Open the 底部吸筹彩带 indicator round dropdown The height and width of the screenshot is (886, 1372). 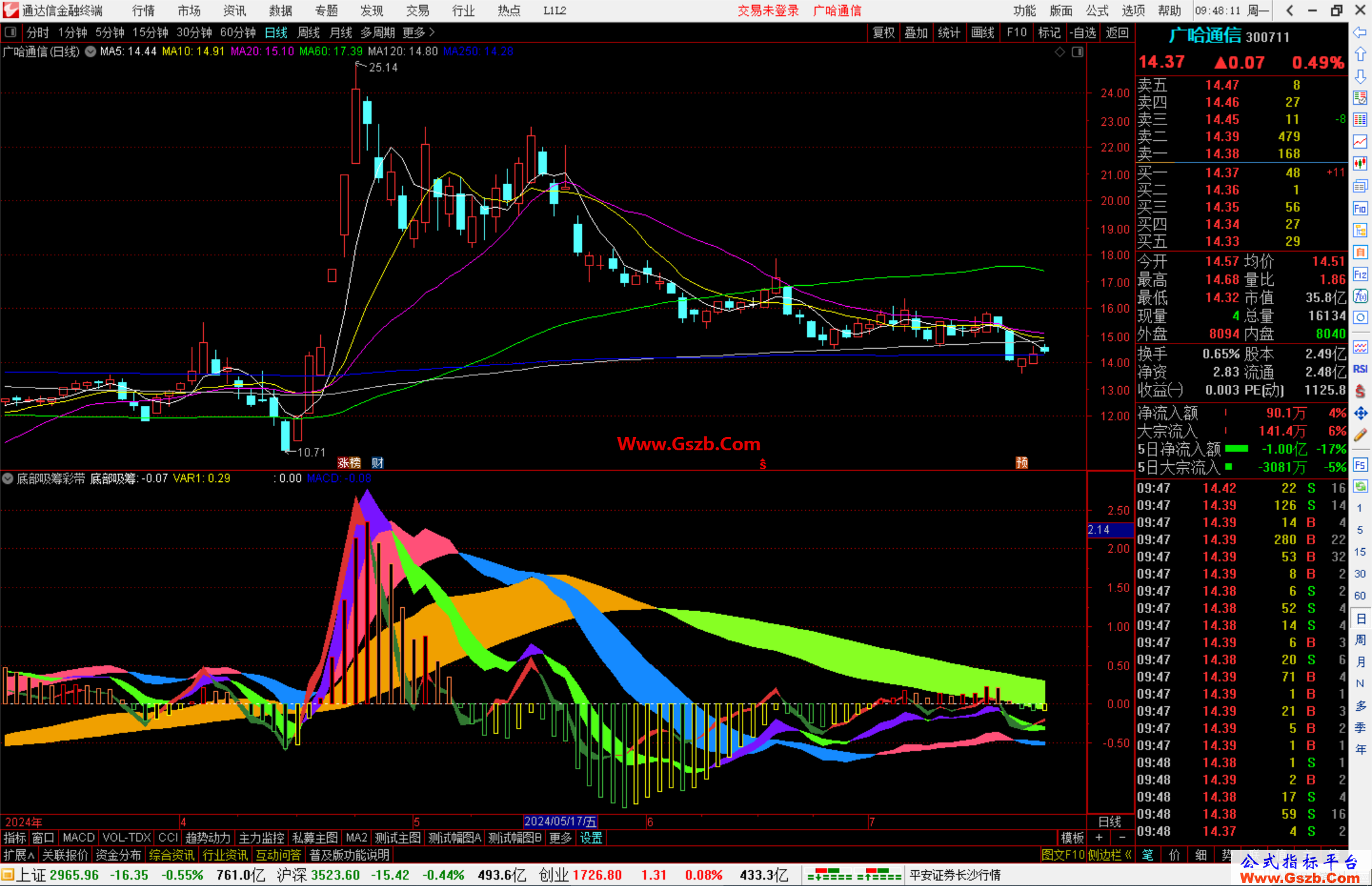(x=8, y=479)
